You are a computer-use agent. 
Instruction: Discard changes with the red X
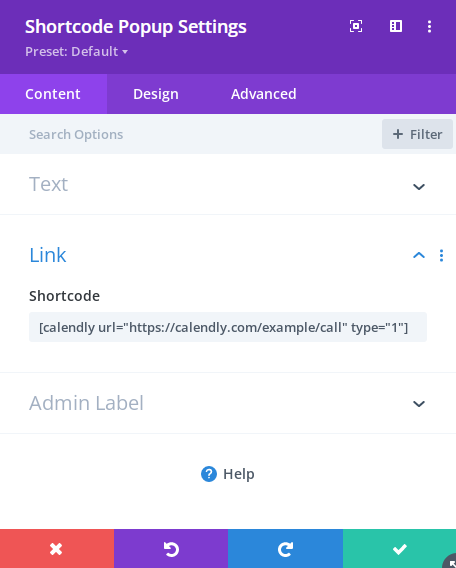(57, 548)
